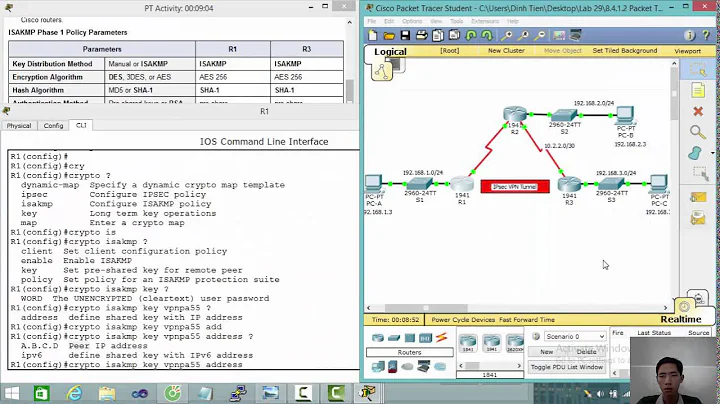Viewport: 720px width, 404px height.
Task: Click router R1 in the topology
Action: 462,184
